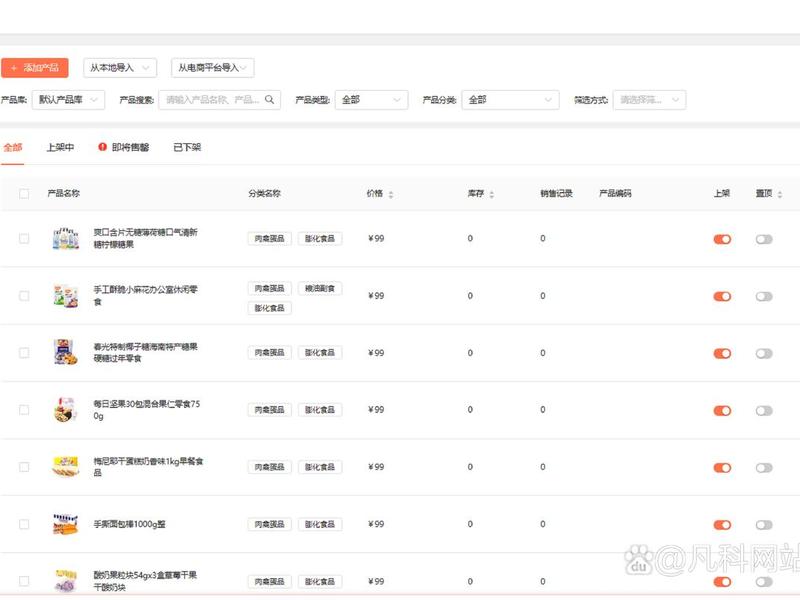Image resolution: width=800 pixels, height=600 pixels.
Task: Enable 置顶 switch for 梅尼耶干蛋糕
Action: pos(764,468)
